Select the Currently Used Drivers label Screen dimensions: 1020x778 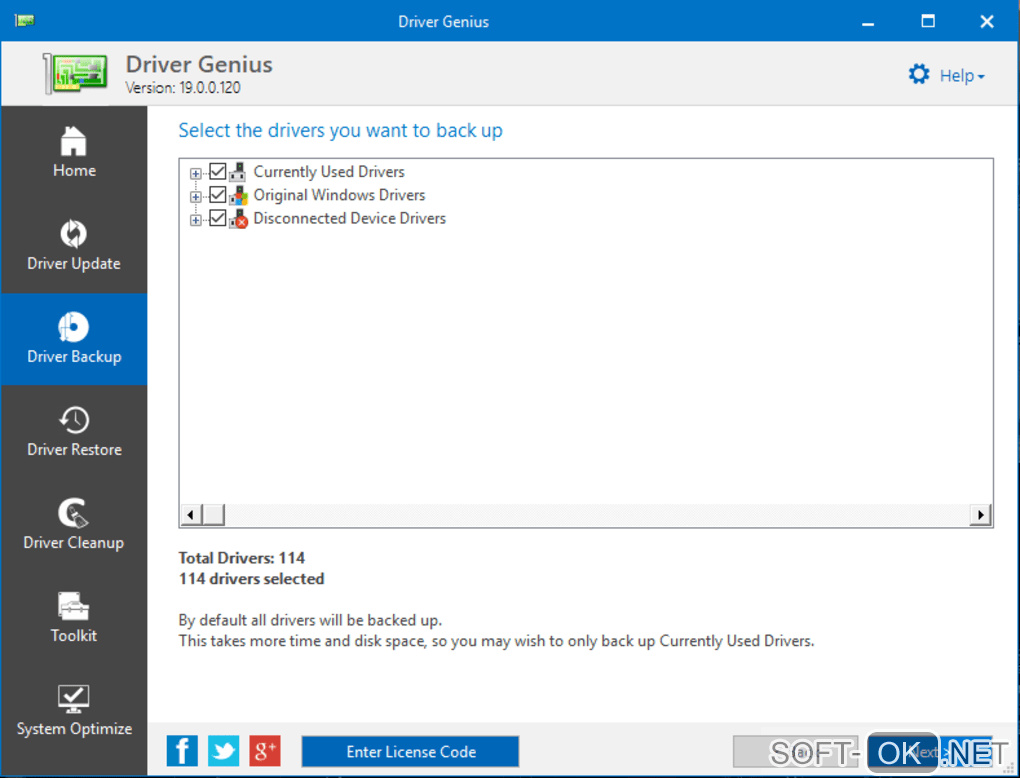(x=329, y=172)
